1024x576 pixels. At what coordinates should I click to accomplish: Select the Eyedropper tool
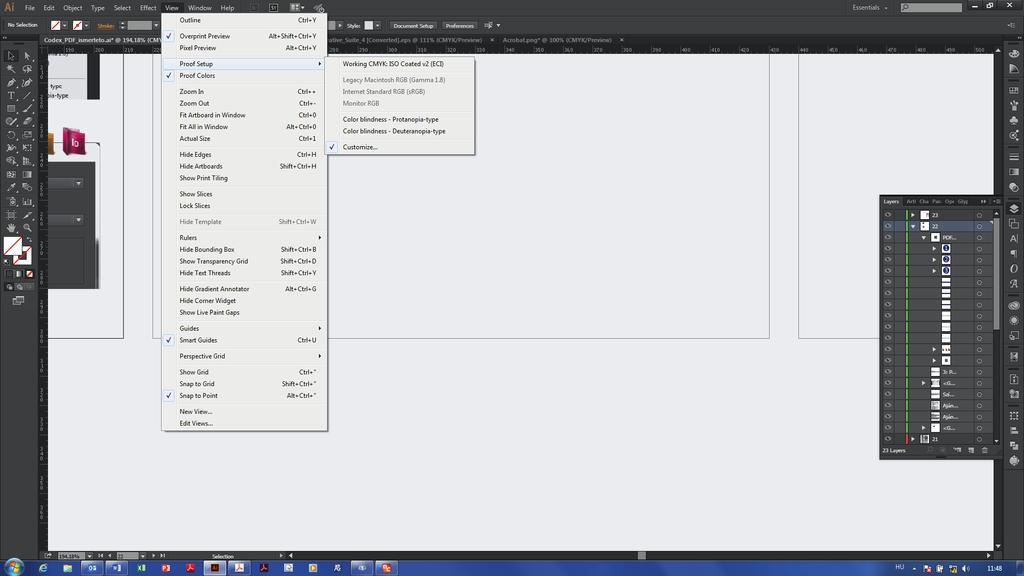[x=11, y=187]
